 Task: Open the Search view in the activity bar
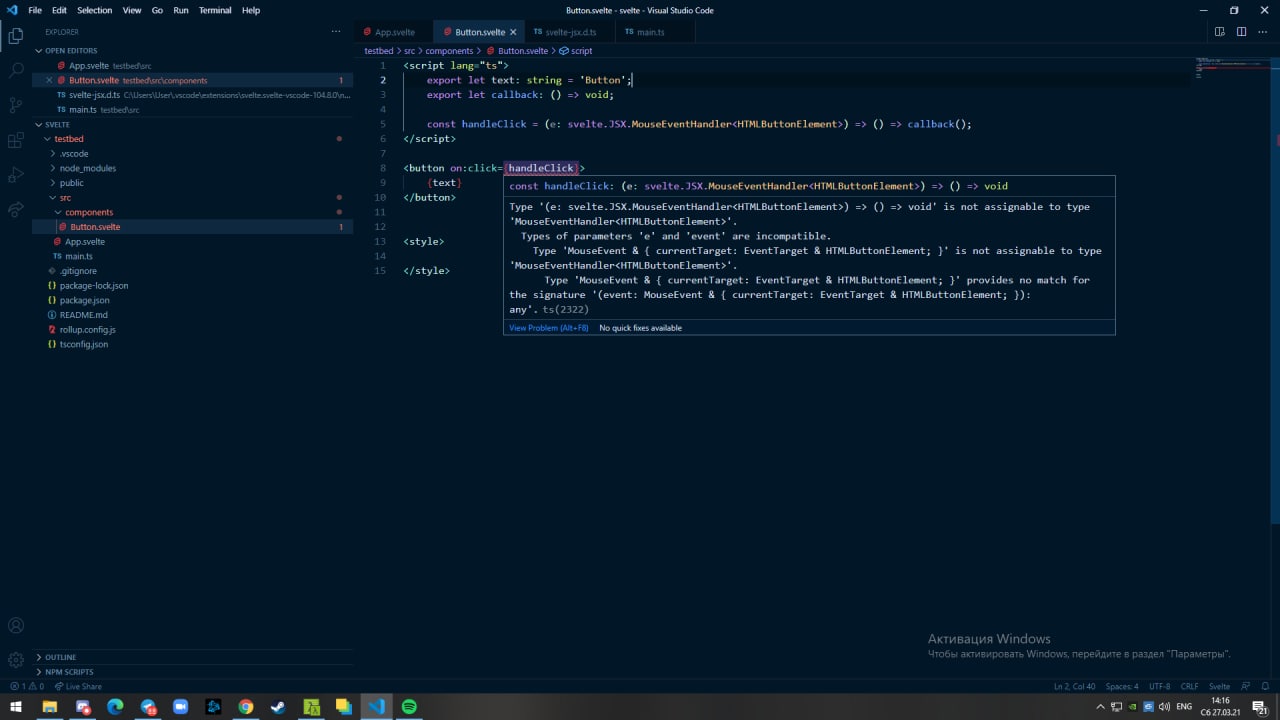[x=16, y=70]
